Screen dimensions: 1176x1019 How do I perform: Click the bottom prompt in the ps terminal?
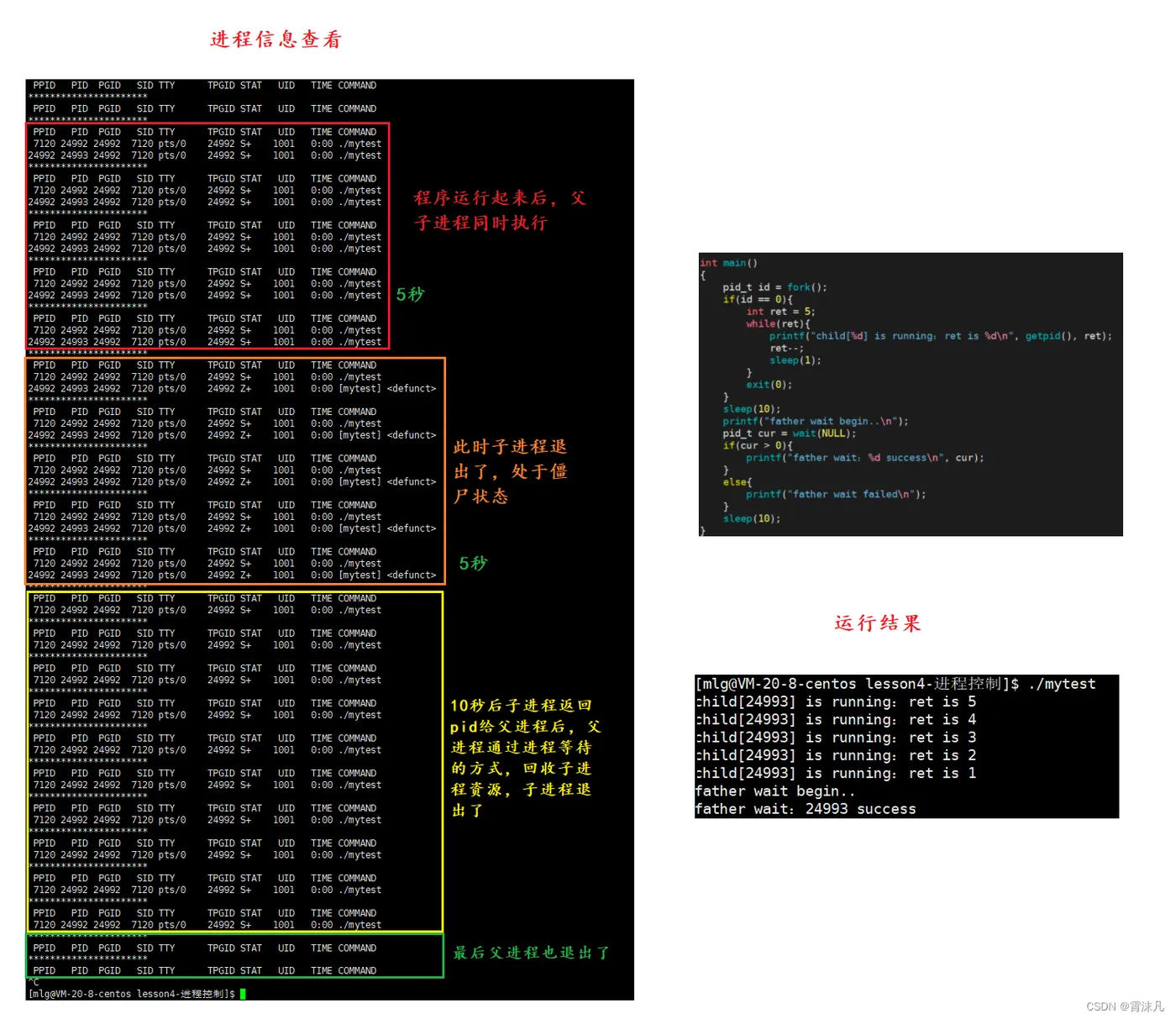[x=132, y=994]
